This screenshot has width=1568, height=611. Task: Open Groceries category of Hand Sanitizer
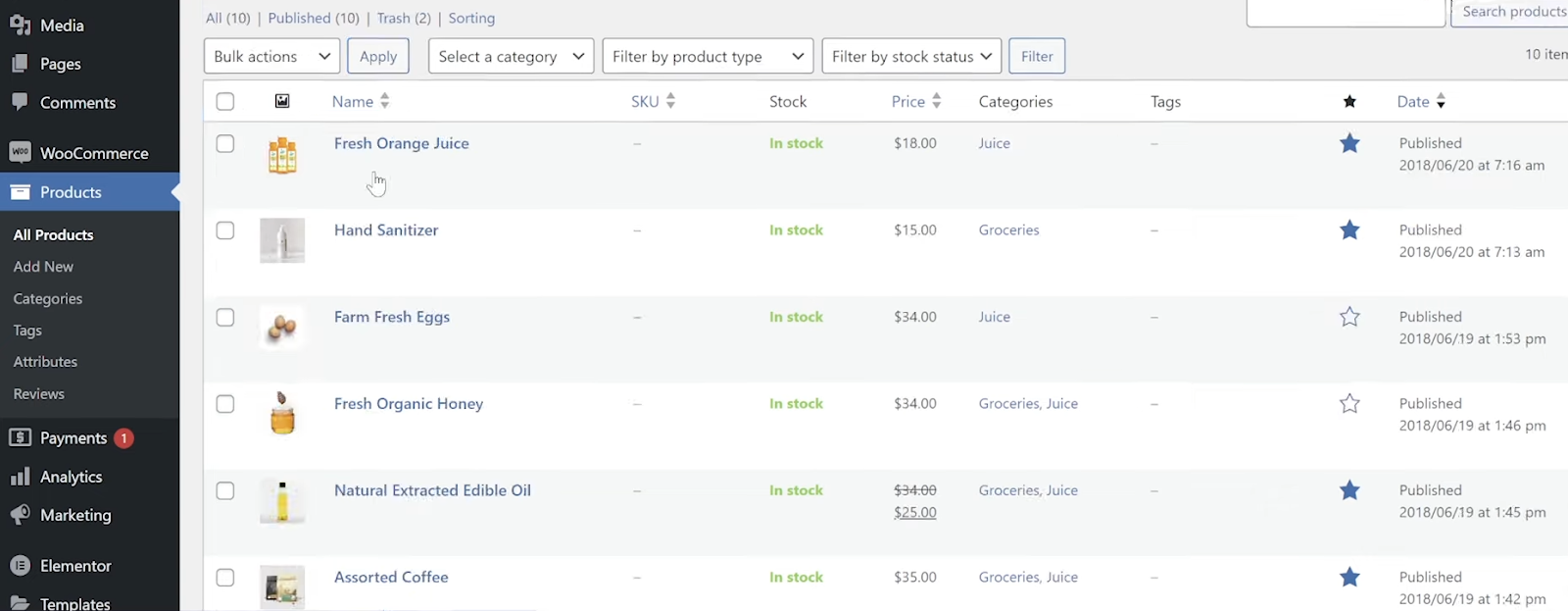click(1008, 230)
